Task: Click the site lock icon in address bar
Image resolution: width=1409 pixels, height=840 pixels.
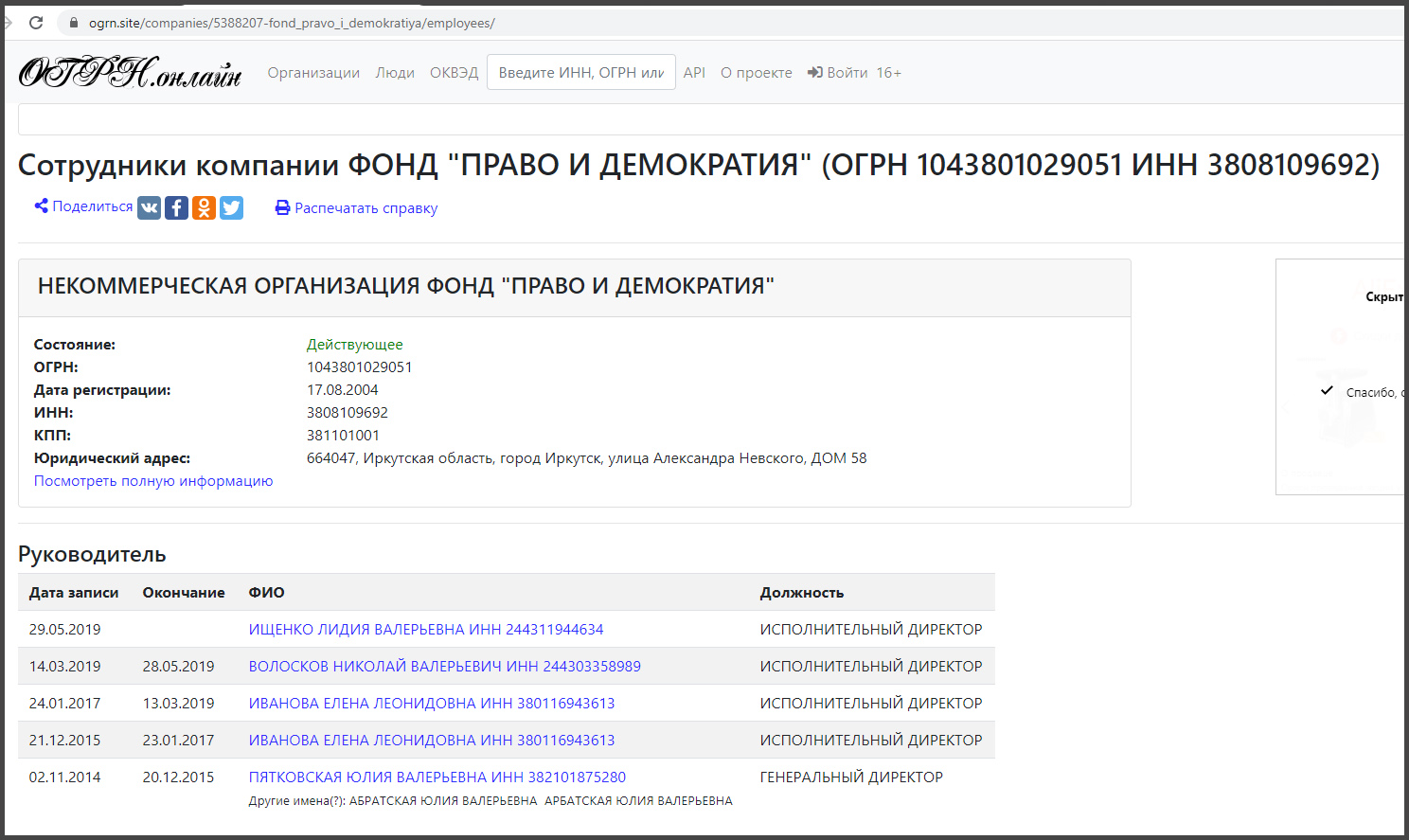Action: 73,23
